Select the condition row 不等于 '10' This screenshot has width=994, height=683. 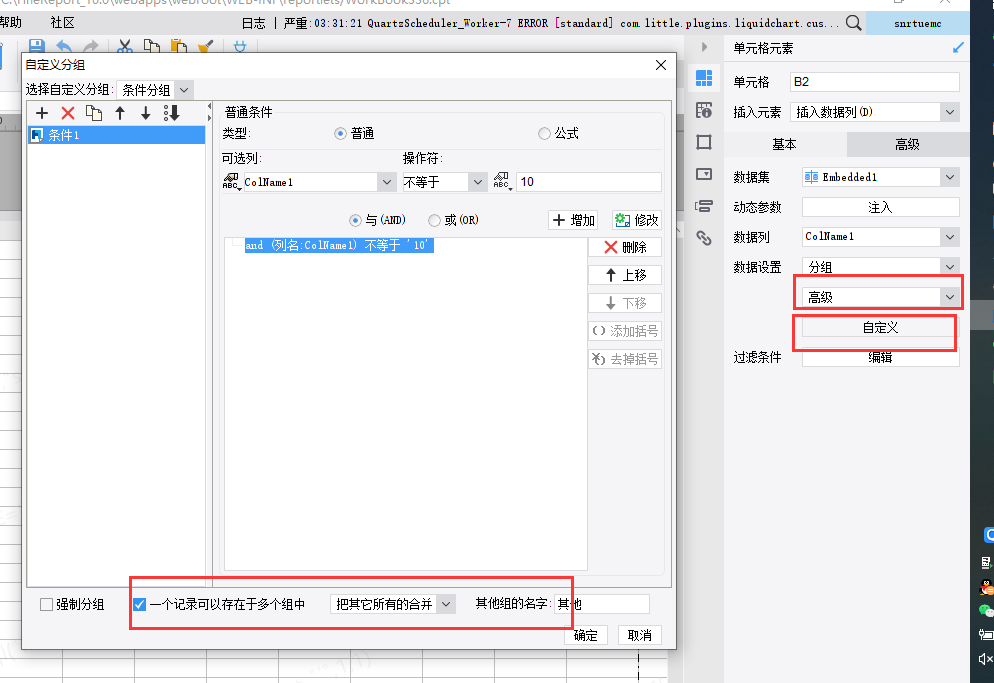point(339,245)
